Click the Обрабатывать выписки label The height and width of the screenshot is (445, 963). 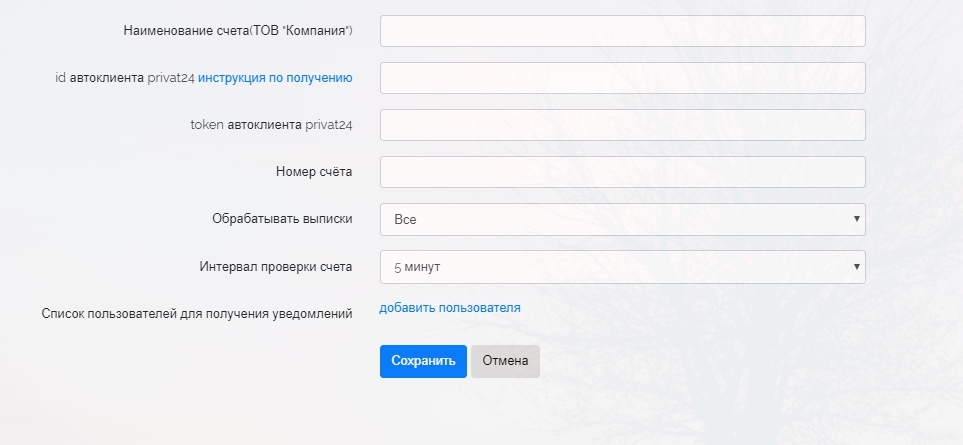[x=283, y=219]
